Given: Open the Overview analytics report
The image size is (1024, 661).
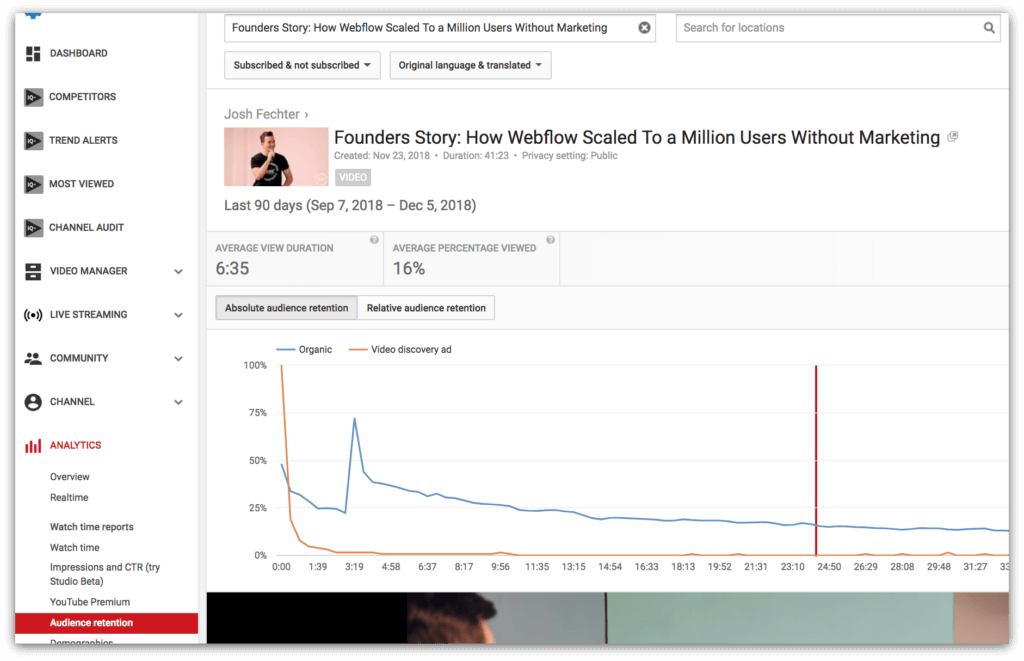Looking at the screenshot, I should 70,477.
